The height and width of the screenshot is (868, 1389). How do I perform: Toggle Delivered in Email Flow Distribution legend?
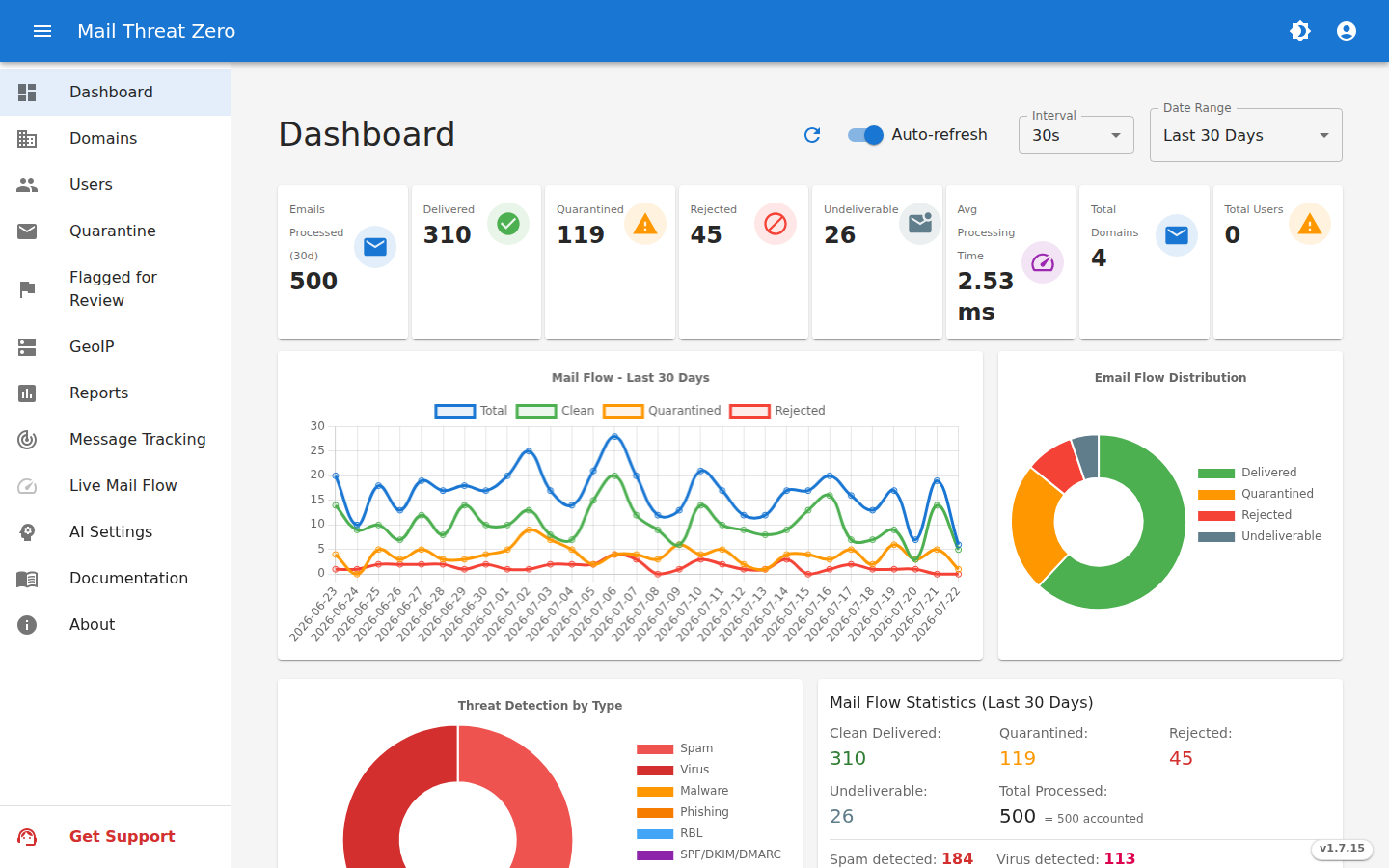[1247, 473]
